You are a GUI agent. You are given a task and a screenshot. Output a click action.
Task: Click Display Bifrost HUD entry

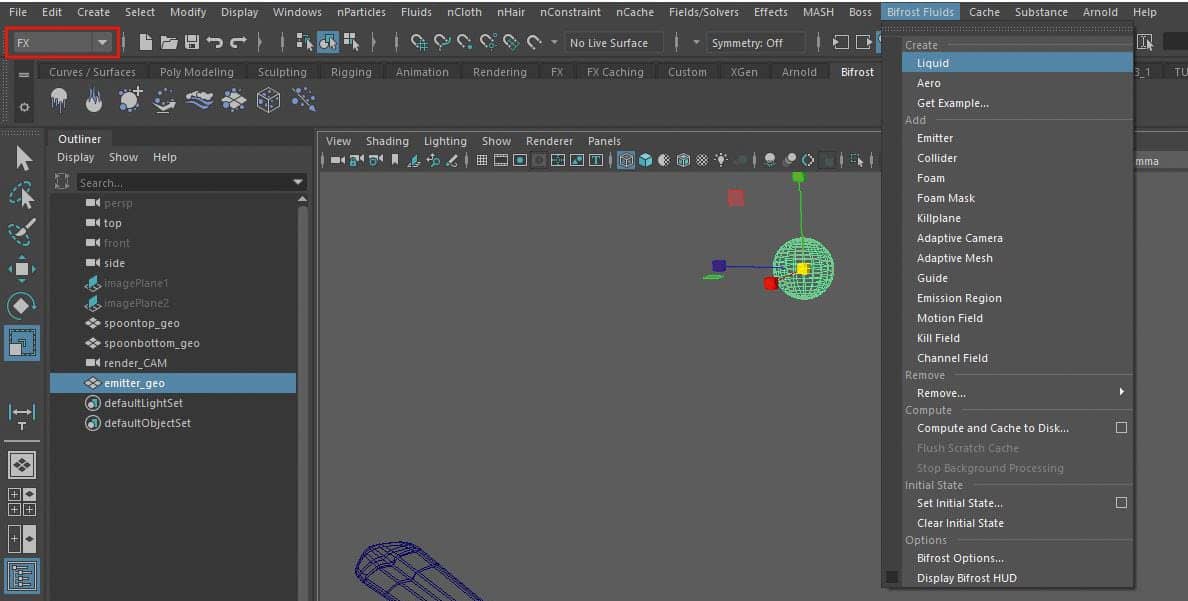click(x=1017, y=578)
